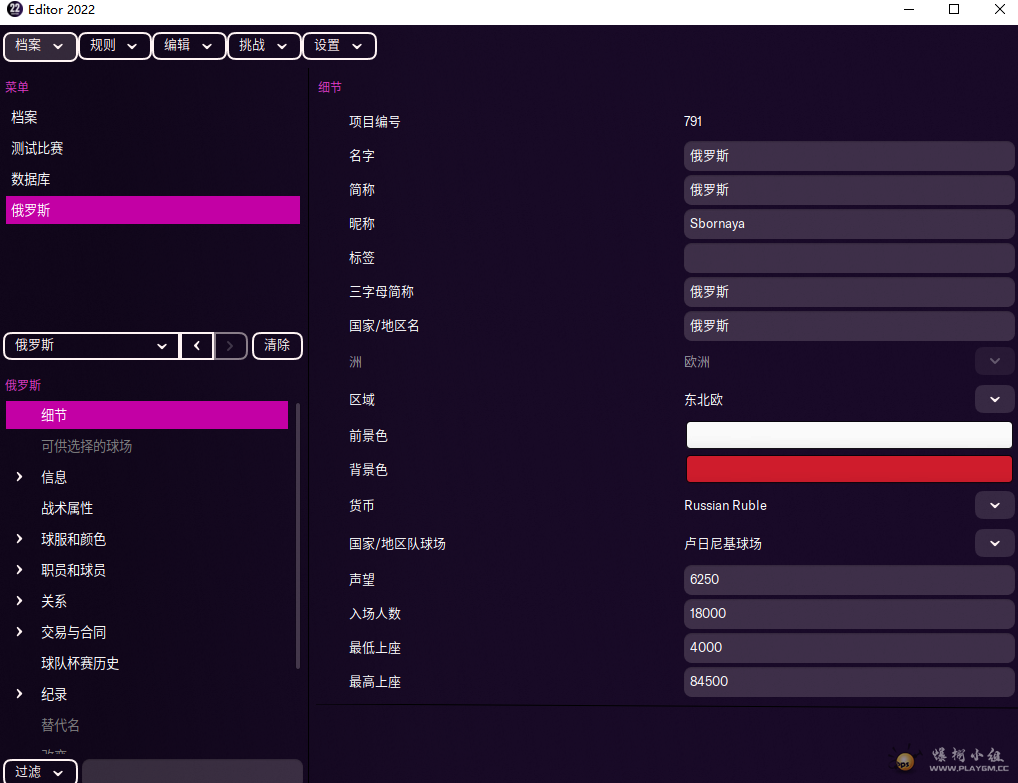The width and height of the screenshot is (1018, 783).
Task: Select 战术属性 in the tree
Action: pyautogui.click(x=67, y=509)
